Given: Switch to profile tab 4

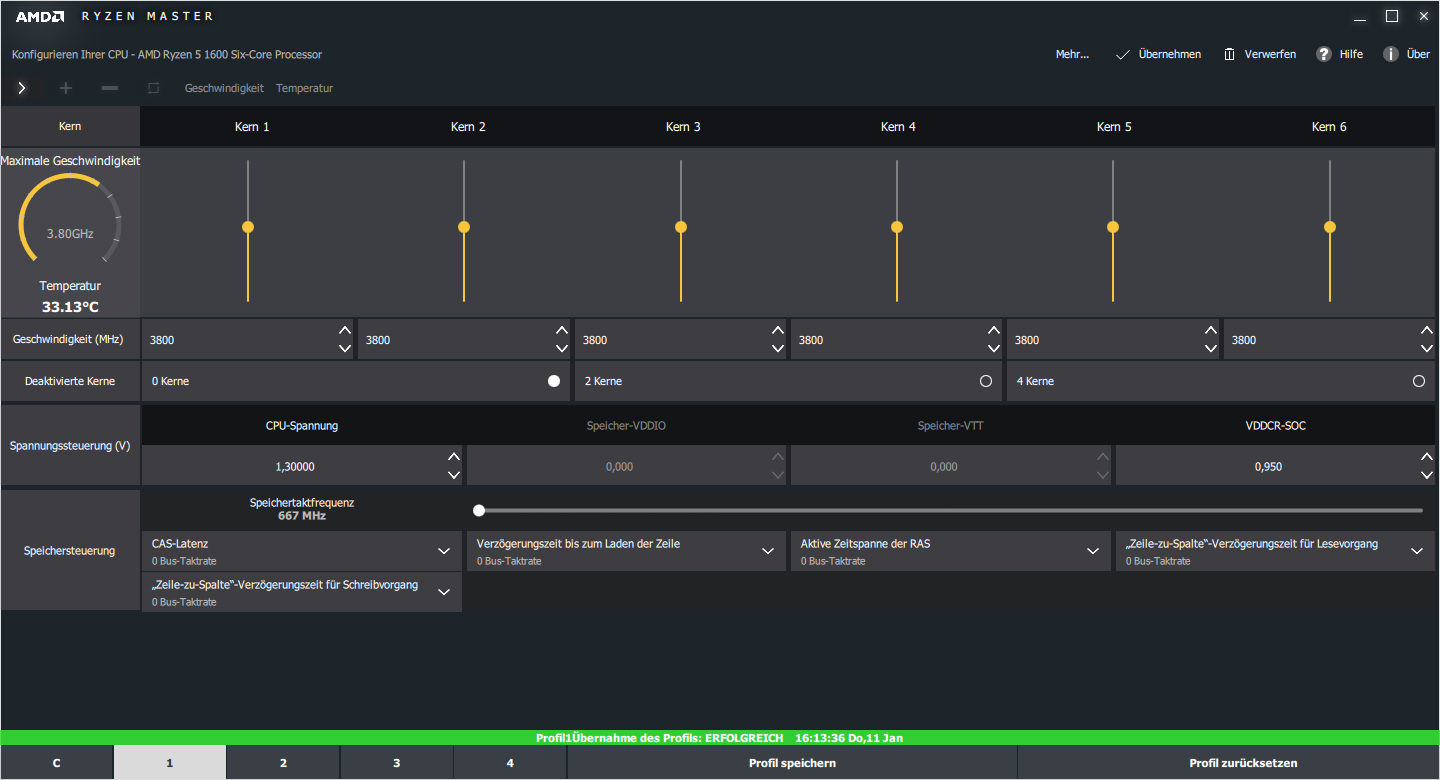Looking at the screenshot, I should [510, 763].
